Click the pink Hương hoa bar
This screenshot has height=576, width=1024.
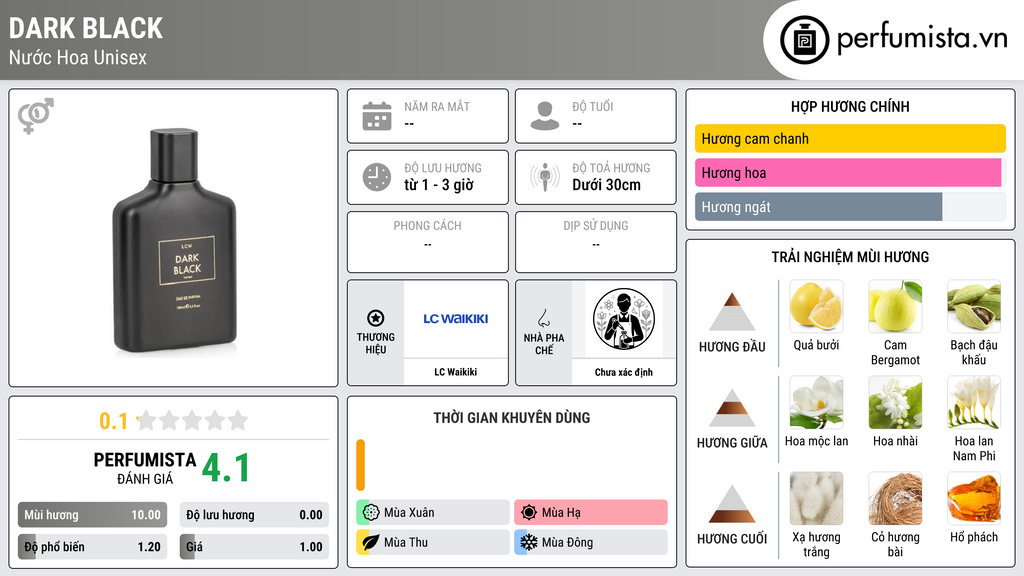(848, 172)
